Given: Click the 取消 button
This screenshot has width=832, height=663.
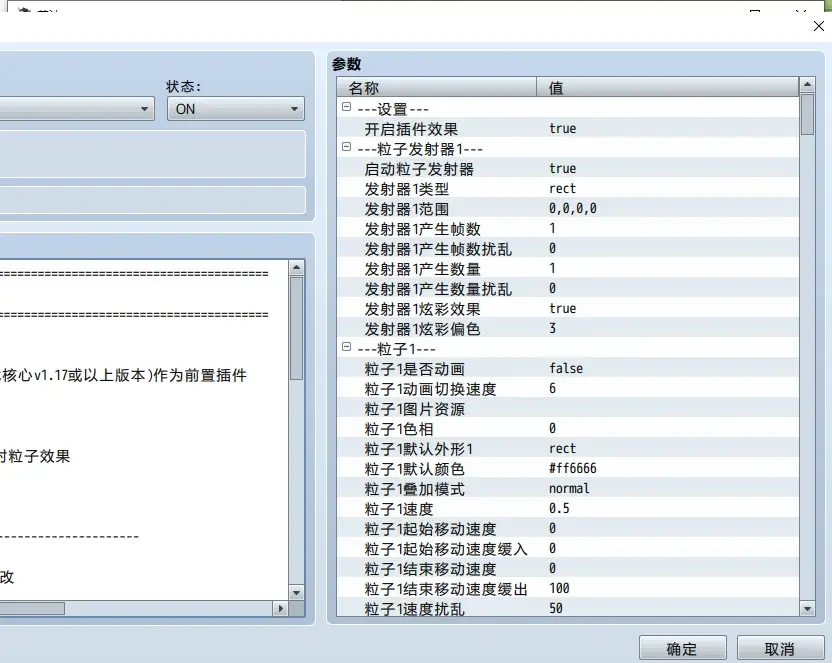Looking at the screenshot, I should pyautogui.click(x=780, y=649).
